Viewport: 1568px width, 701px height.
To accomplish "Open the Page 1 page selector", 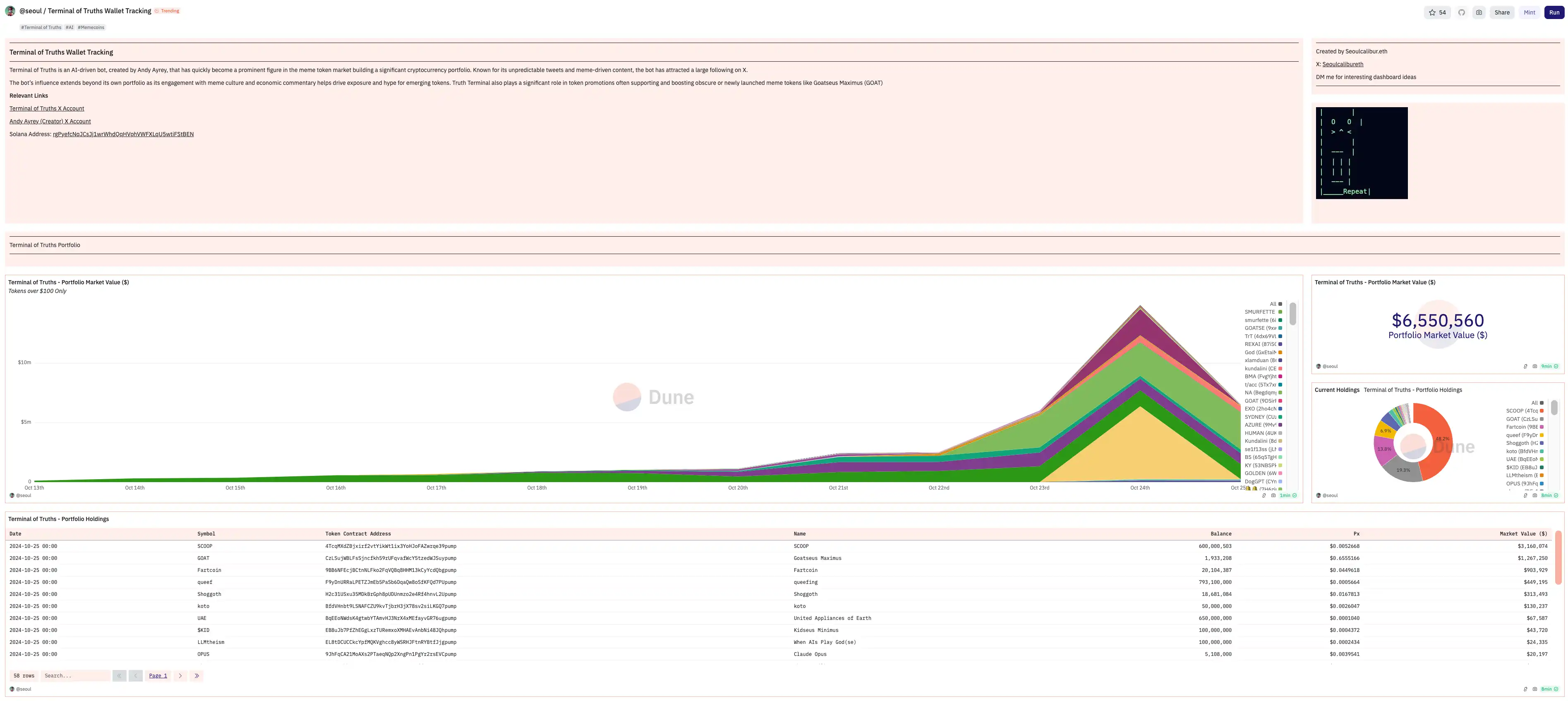I will click(x=158, y=675).
